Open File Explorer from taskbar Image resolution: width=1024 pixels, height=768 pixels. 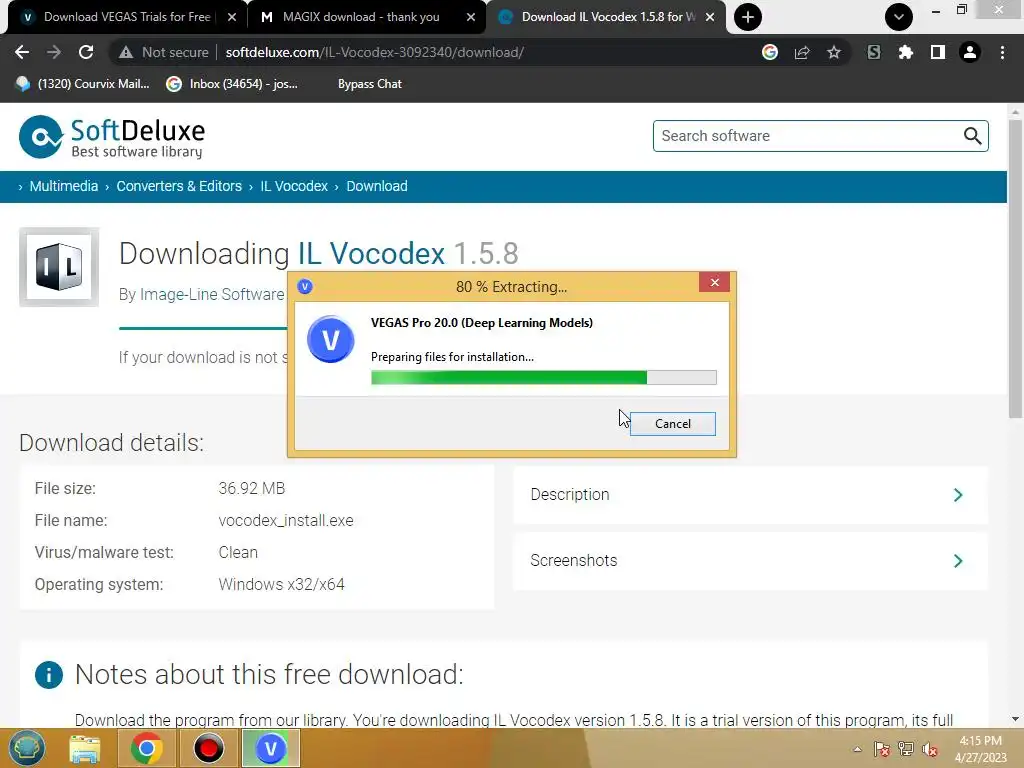tap(85, 748)
